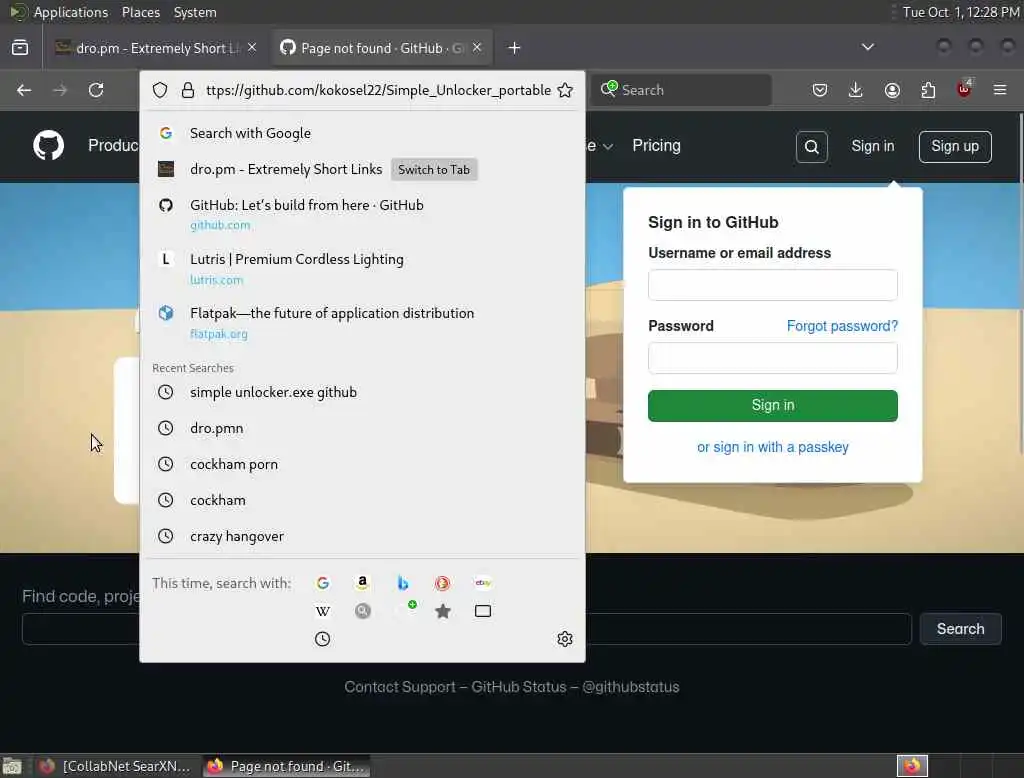
Task: Open Forgot password? link
Action: click(x=842, y=326)
